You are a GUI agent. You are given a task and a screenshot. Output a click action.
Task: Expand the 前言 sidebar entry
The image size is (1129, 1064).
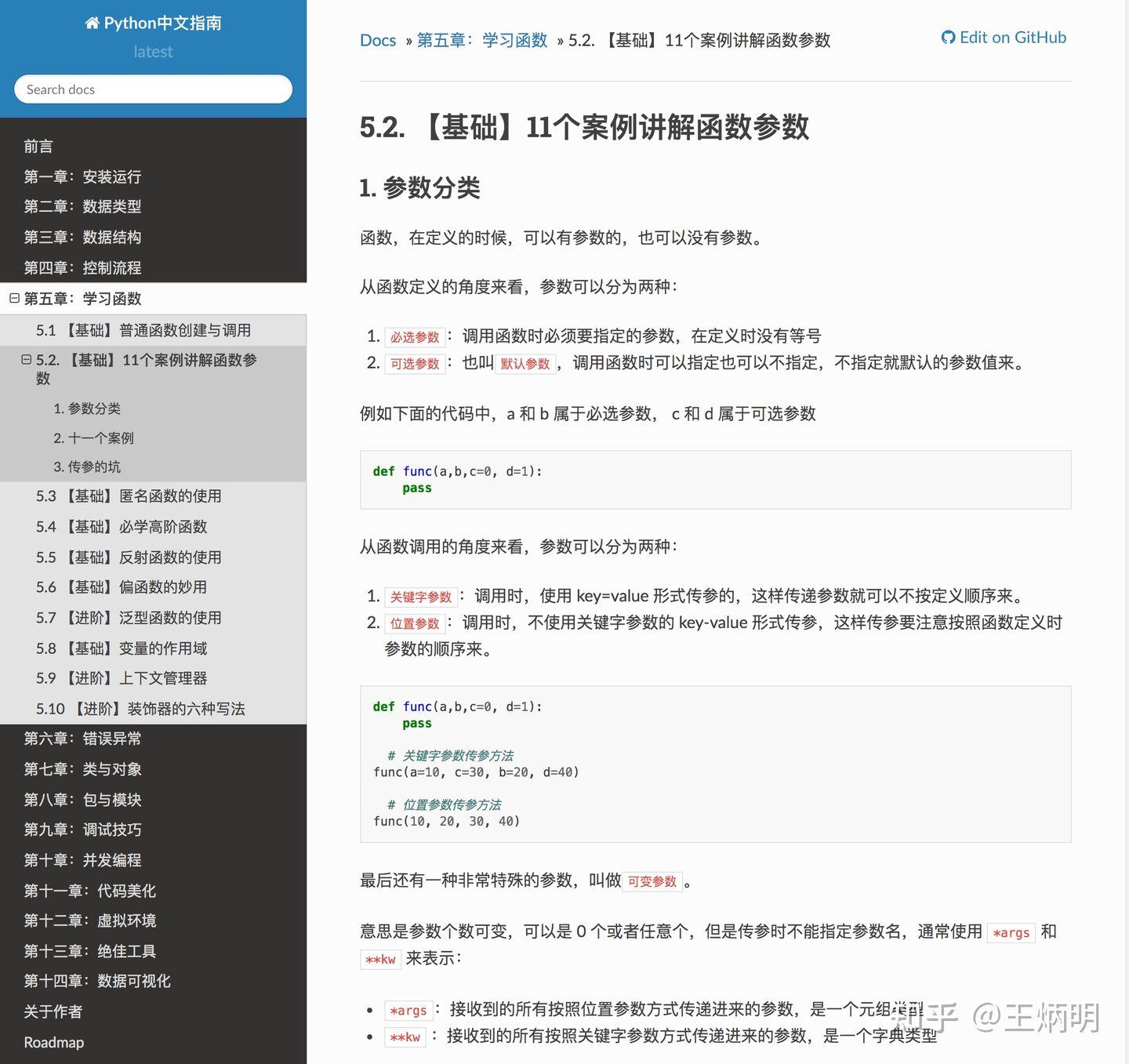(x=39, y=146)
